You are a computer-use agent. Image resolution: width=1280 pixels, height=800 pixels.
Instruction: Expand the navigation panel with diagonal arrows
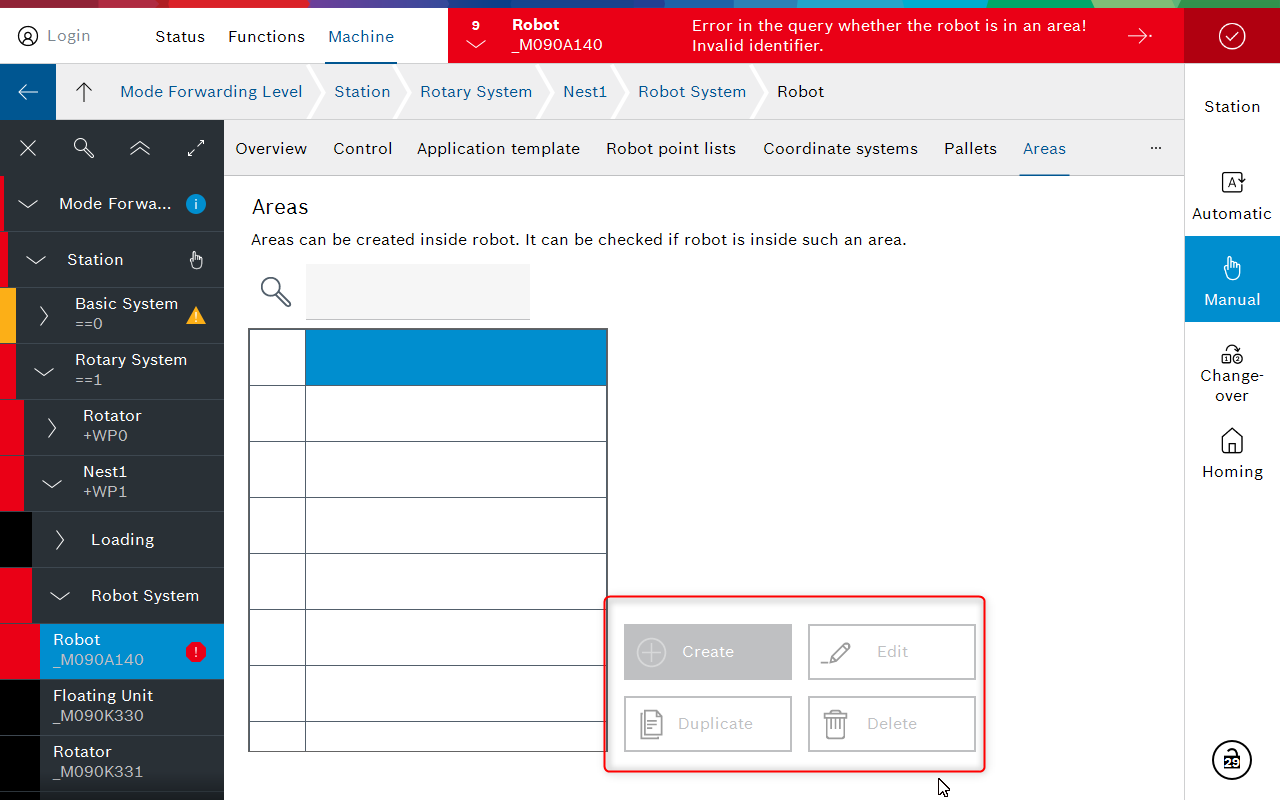(196, 148)
